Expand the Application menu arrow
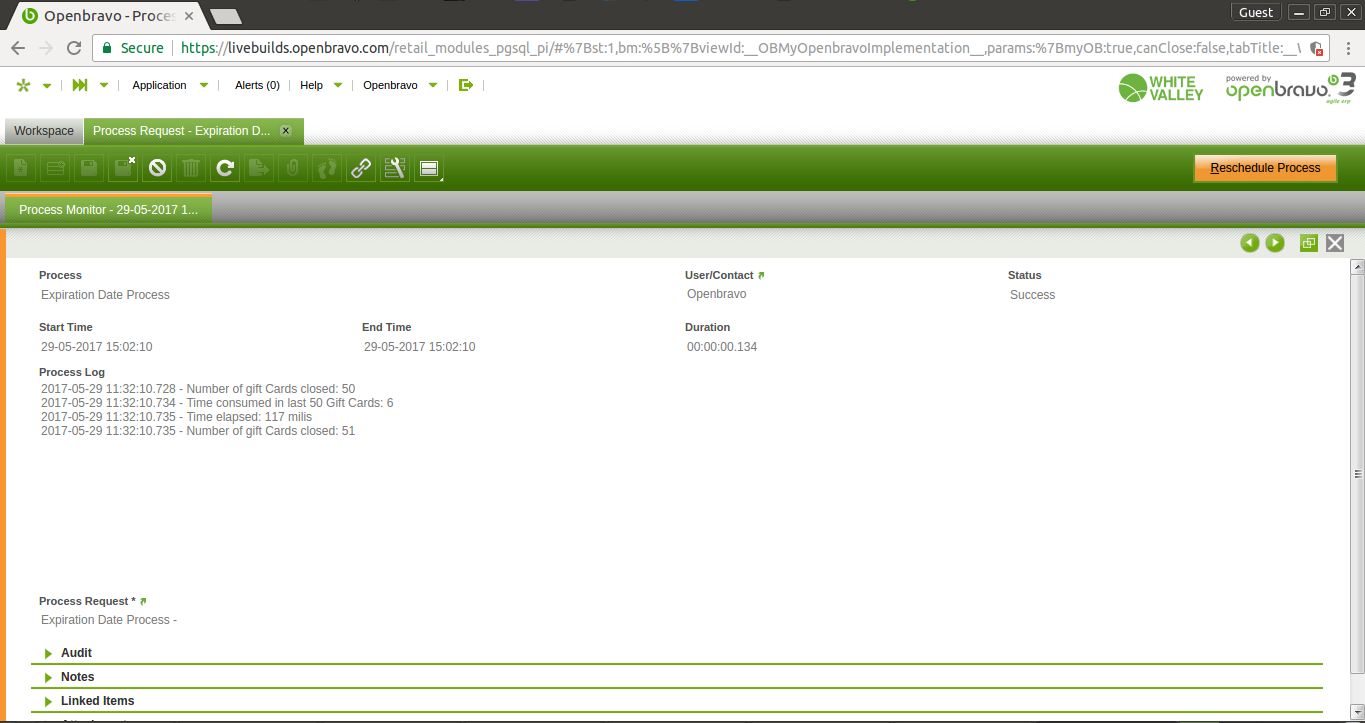Screen dimensions: 1365x723 click(204, 86)
